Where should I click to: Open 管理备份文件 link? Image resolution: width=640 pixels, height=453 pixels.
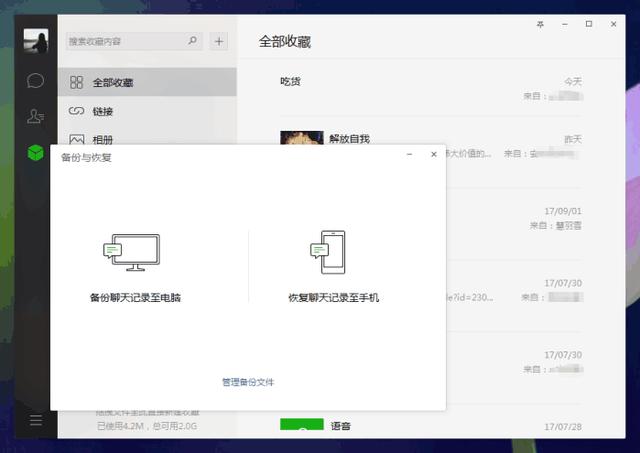(248, 382)
